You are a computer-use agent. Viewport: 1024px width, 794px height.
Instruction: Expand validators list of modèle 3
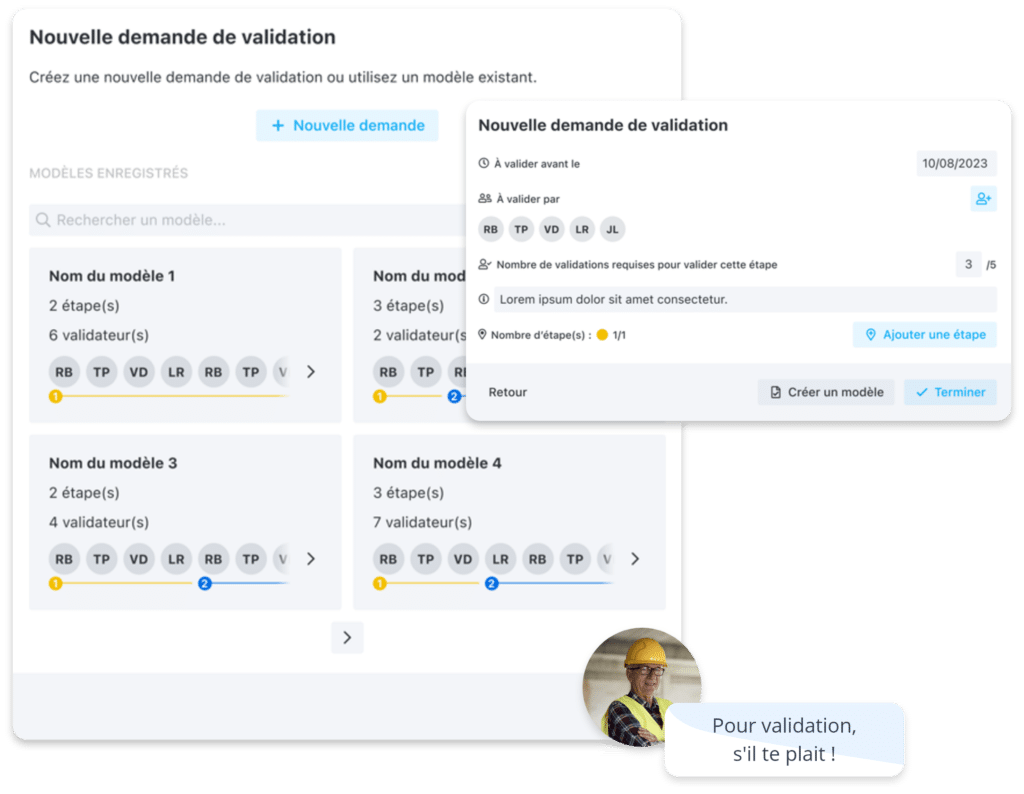(x=311, y=559)
